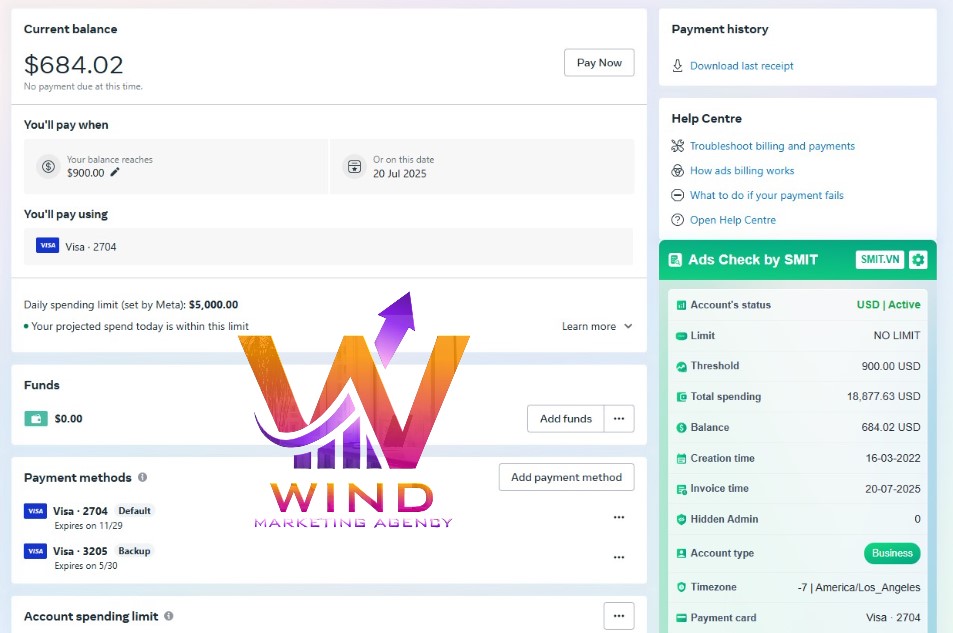Click the Visa 3205 card logo
The width and height of the screenshot is (953, 633).
[35, 551]
